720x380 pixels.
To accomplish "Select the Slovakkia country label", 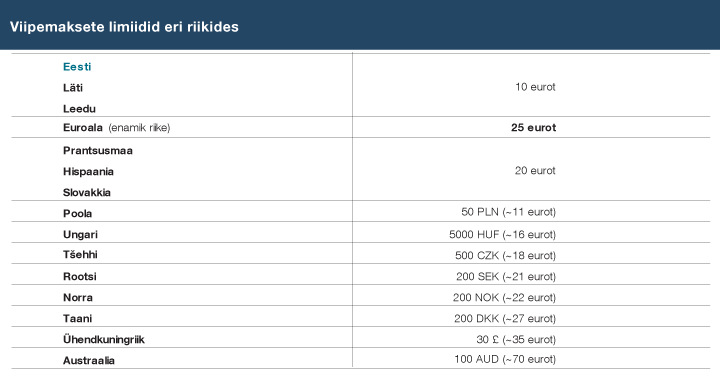I will (87, 192).
